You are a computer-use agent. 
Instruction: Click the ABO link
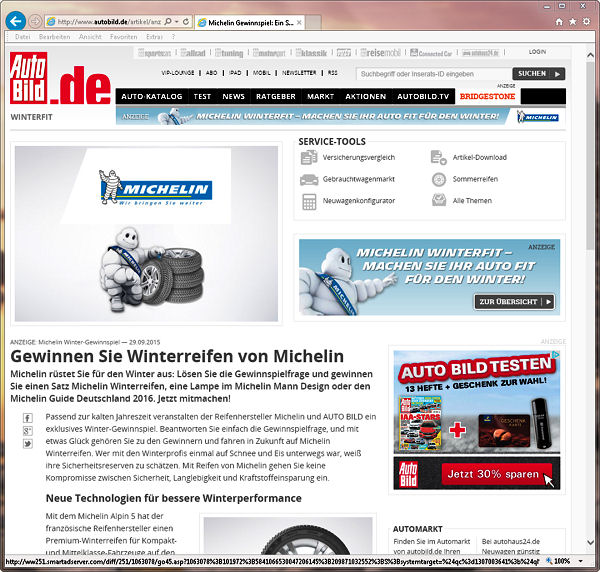click(211, 73)
